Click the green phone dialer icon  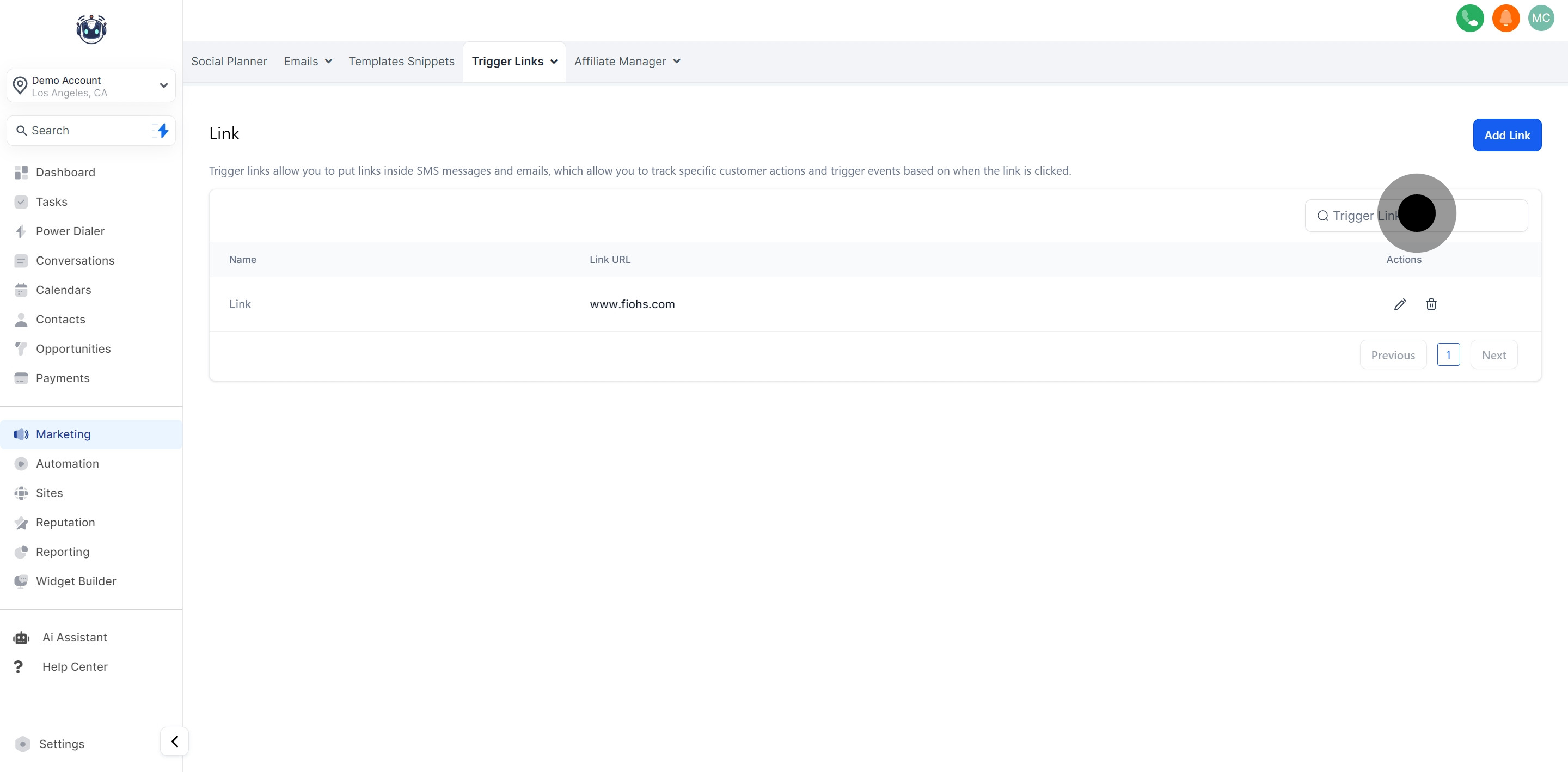[x=1469, y=19]
